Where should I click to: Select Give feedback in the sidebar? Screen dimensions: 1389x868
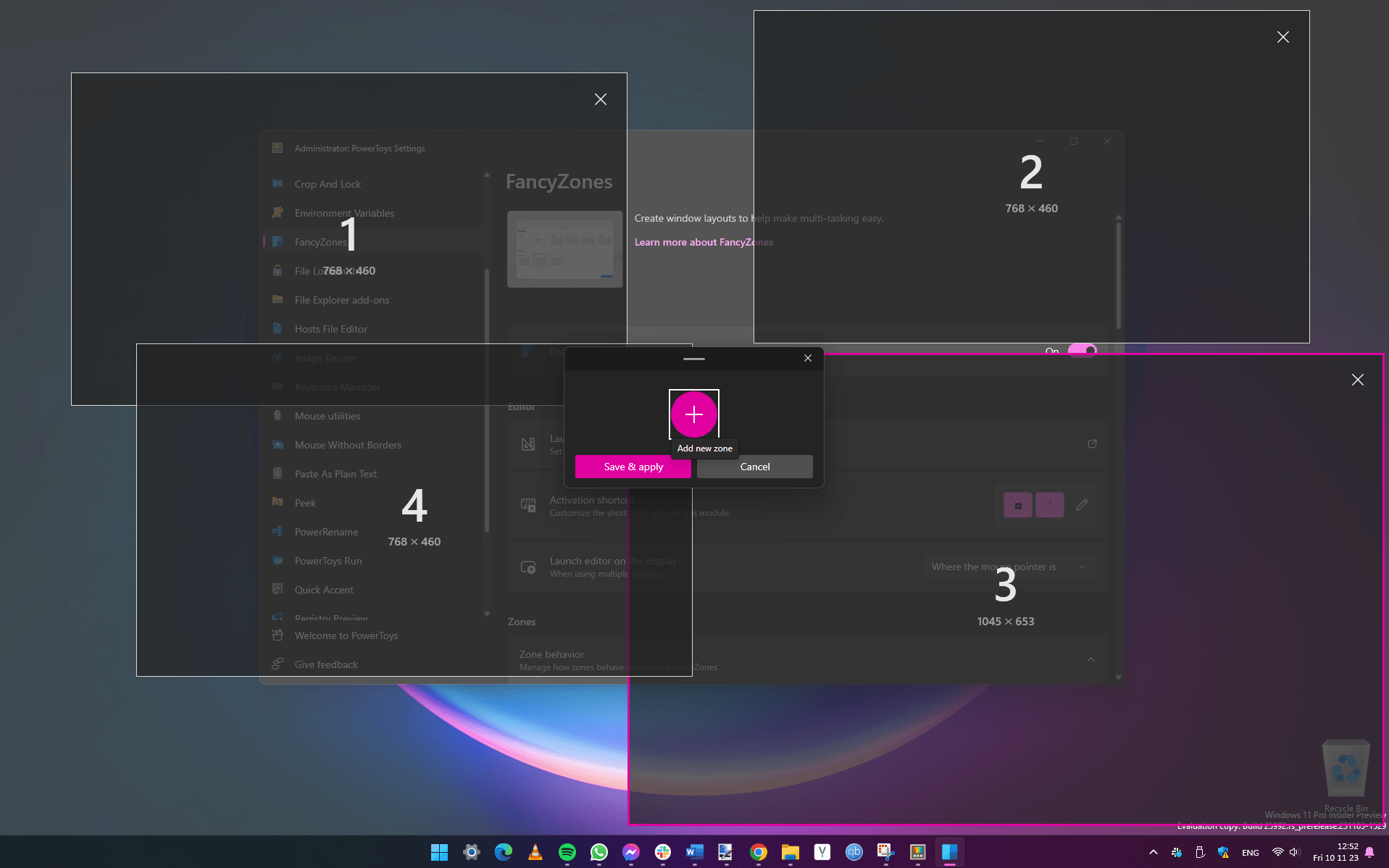coord(325,664)
